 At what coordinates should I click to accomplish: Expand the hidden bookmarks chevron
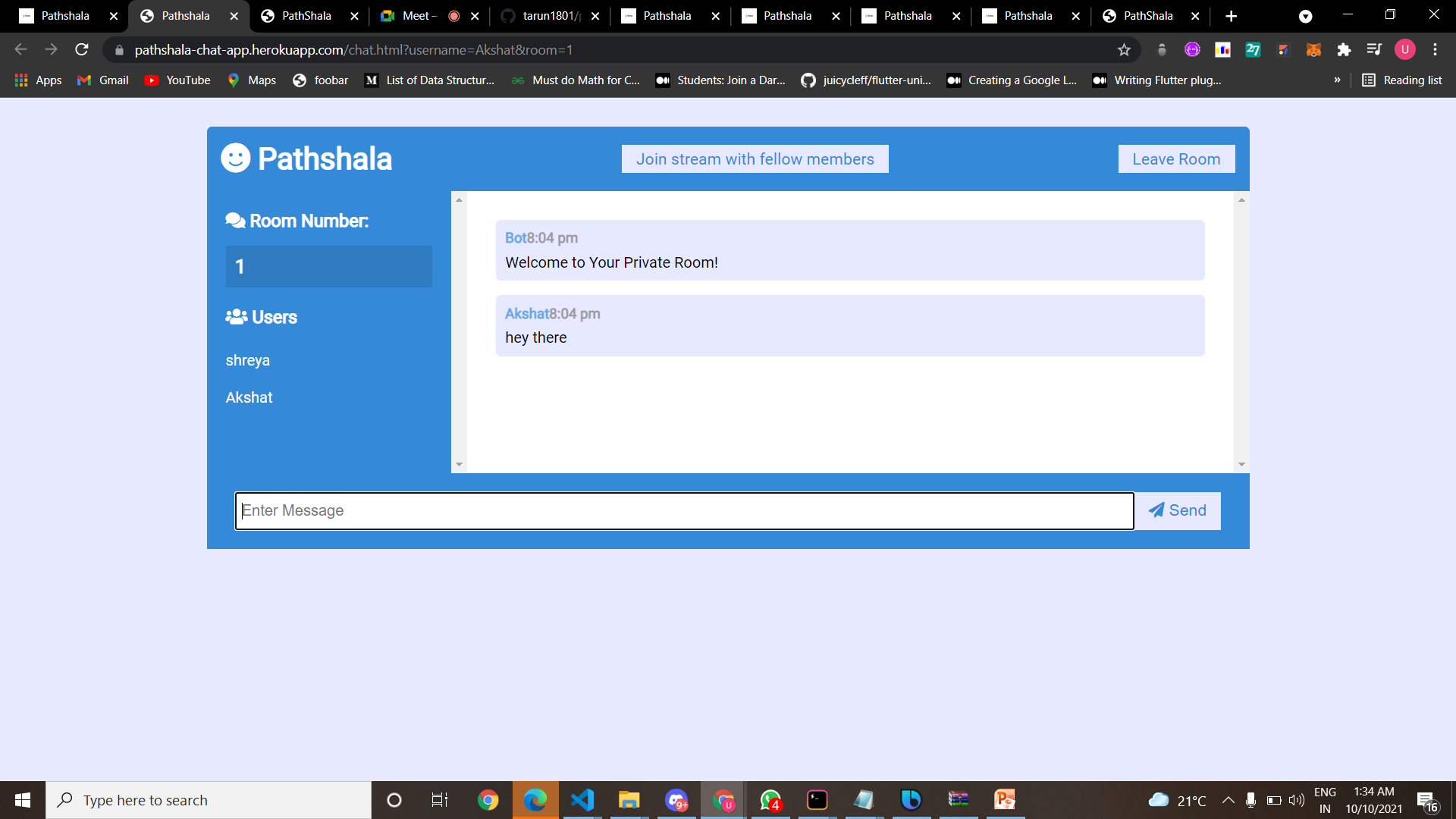(x=1337, y=80)
